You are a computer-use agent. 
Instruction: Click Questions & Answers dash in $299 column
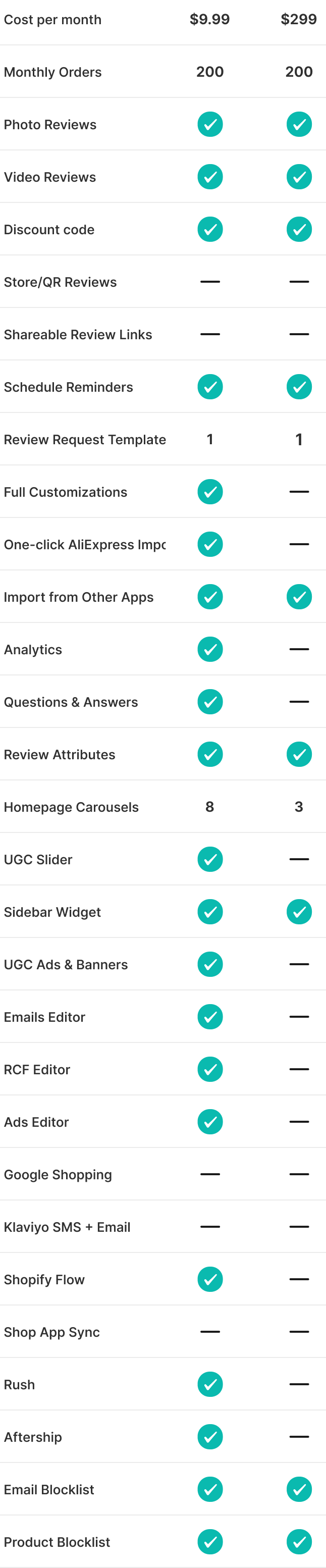(x=299, y=702)
